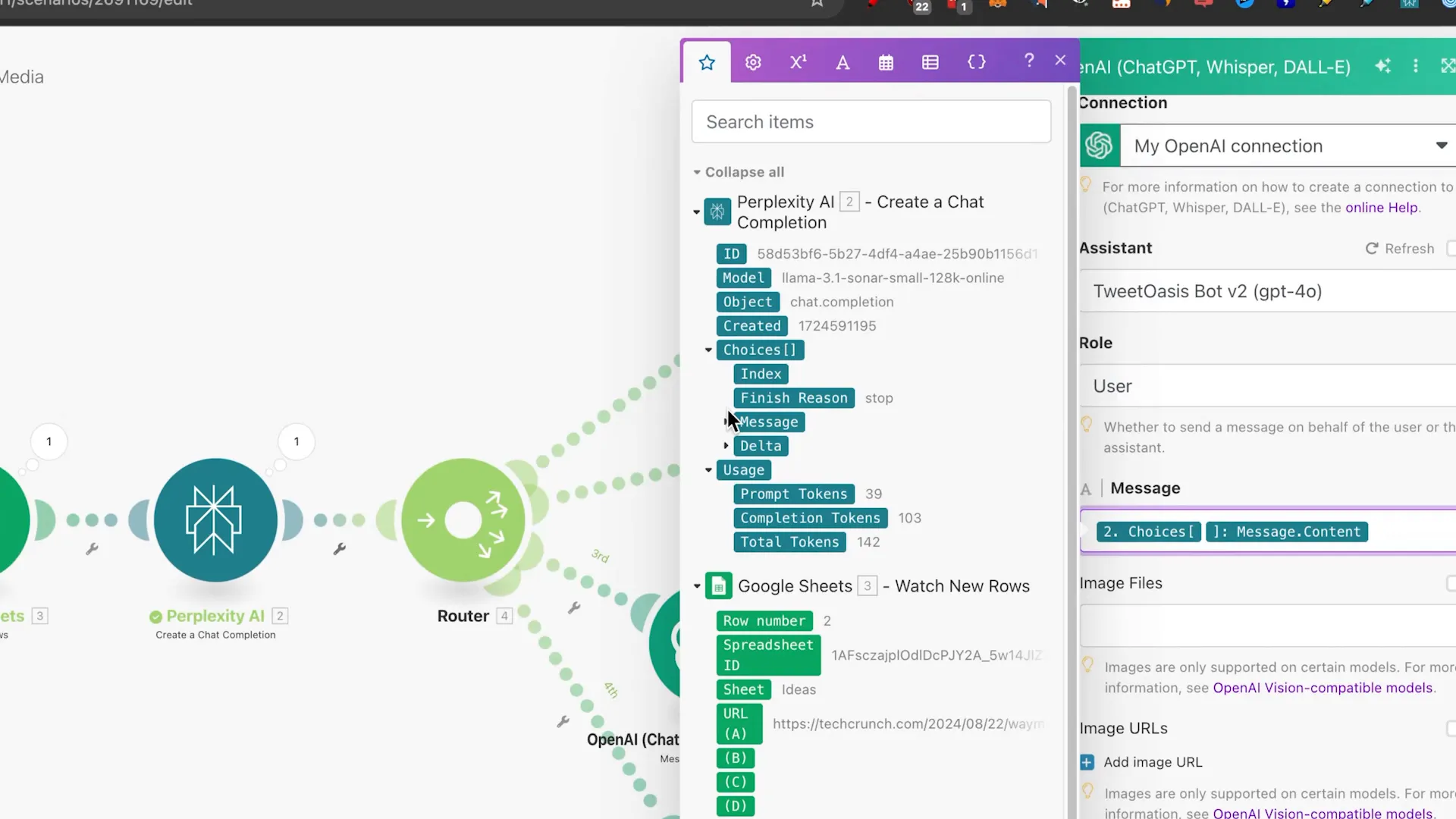Click Perplexity AI icon in the mapping list
The image size is (1456, 819).
[717, 212]
